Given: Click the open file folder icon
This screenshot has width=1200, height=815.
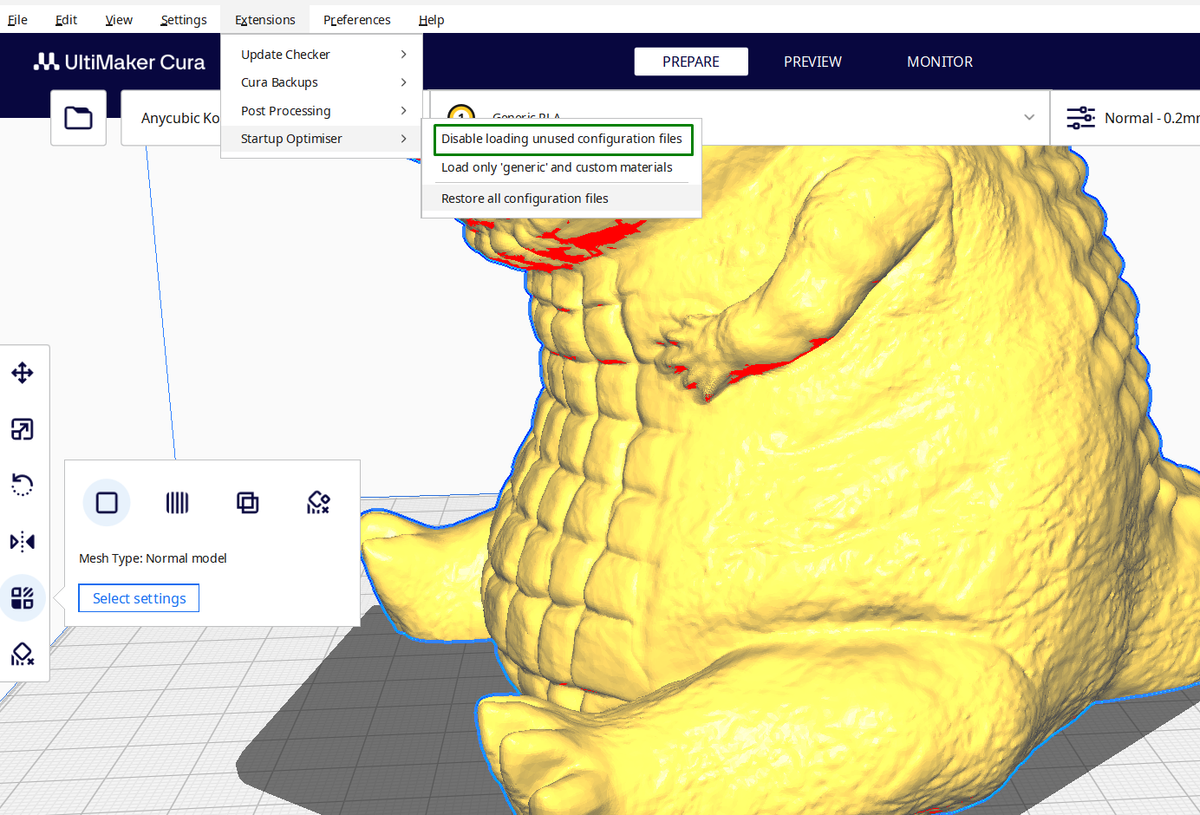Looking at the screenshot, I should (78, 118).
